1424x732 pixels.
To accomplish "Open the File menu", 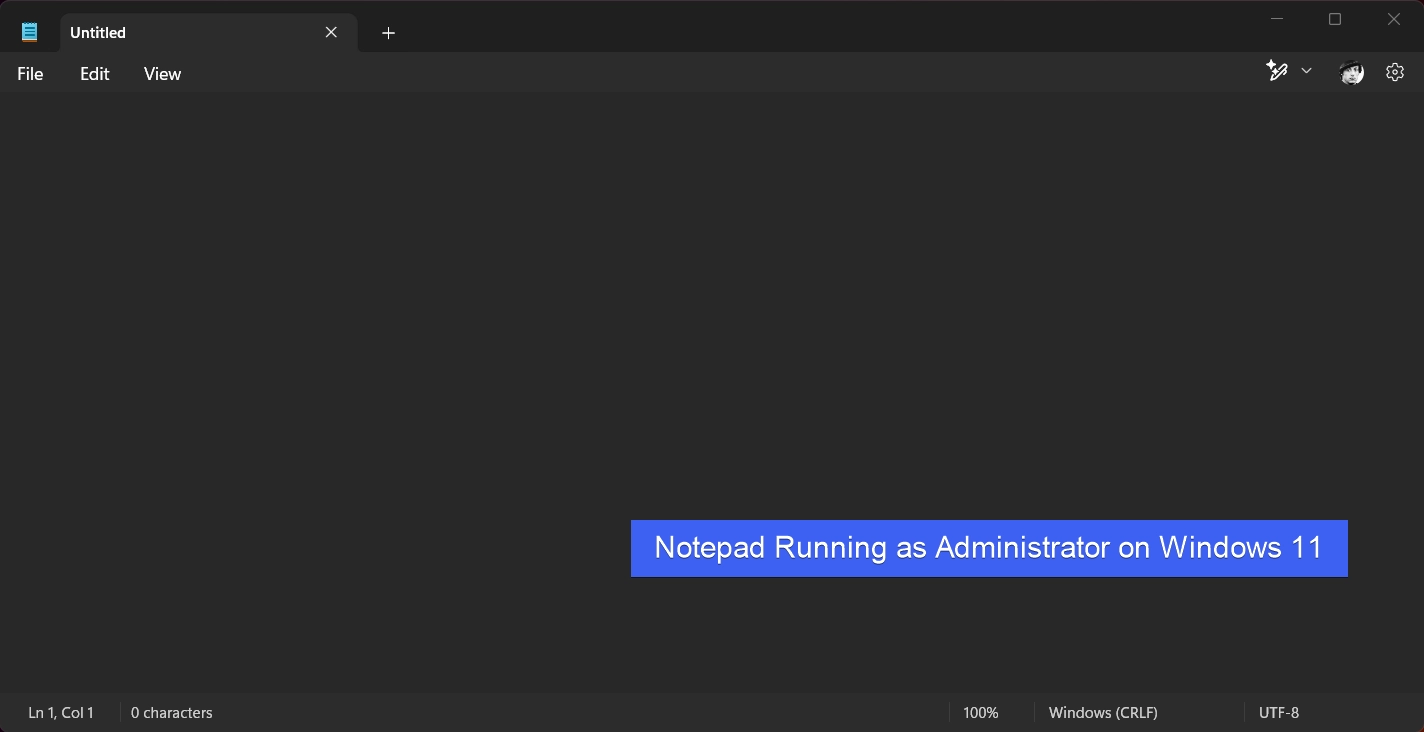I will click(x=30, y=74).
